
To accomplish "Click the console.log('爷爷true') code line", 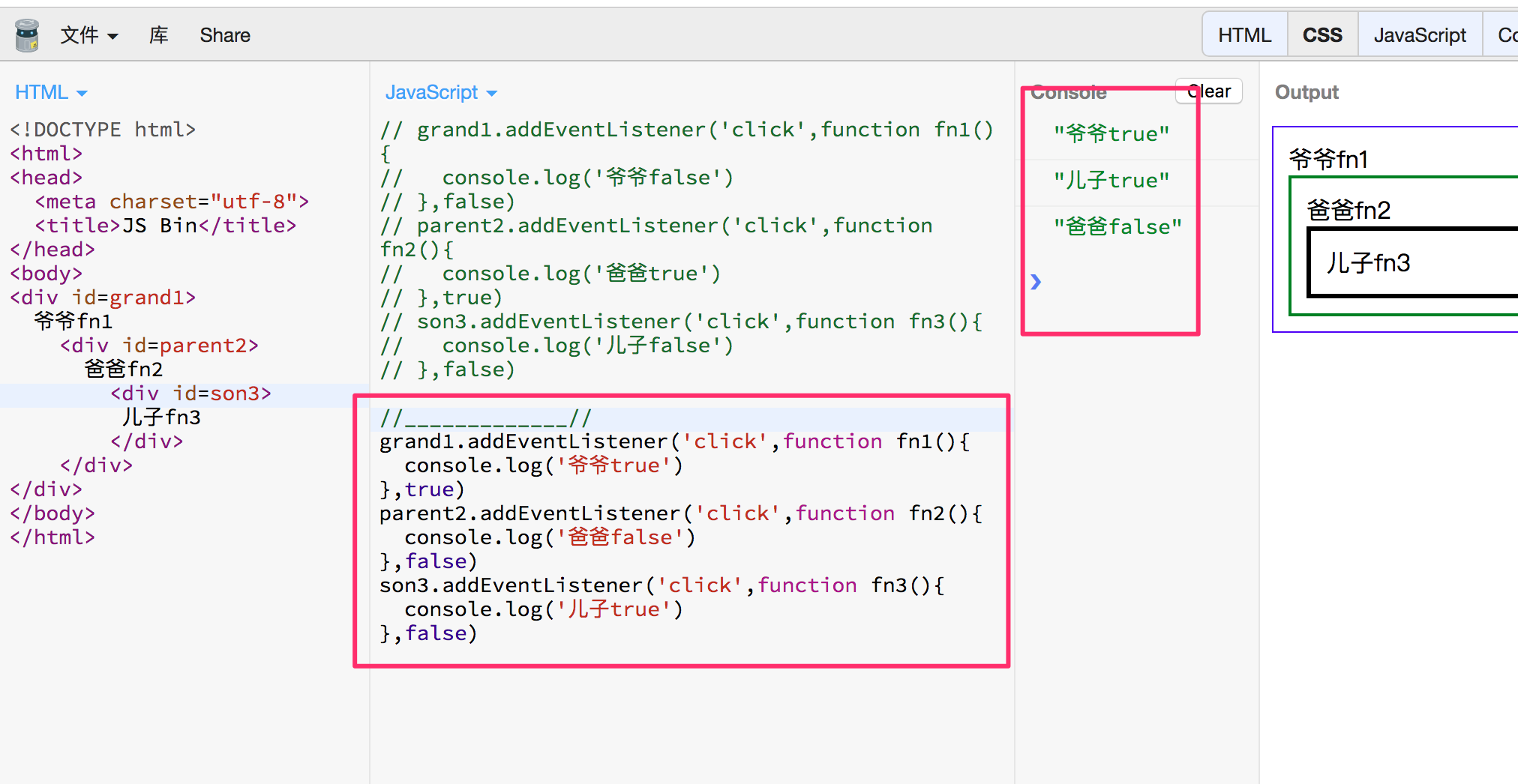I will click(x=544, y=465).
